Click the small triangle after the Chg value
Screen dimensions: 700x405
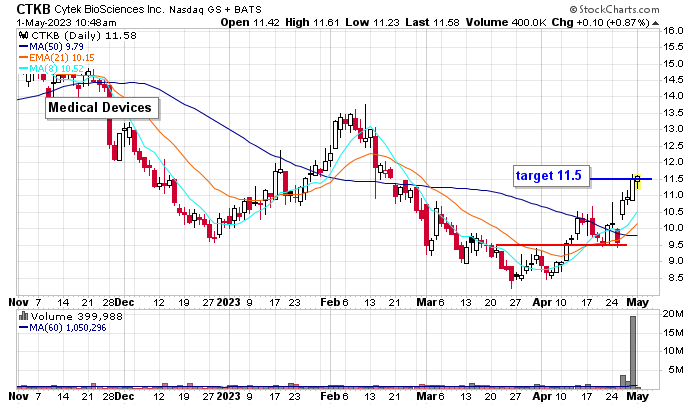point(655,23)
